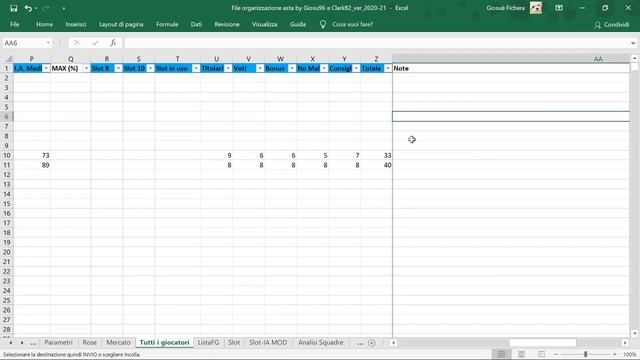
Task: Click inside the formula bar
Action: (x=376, y=43)
